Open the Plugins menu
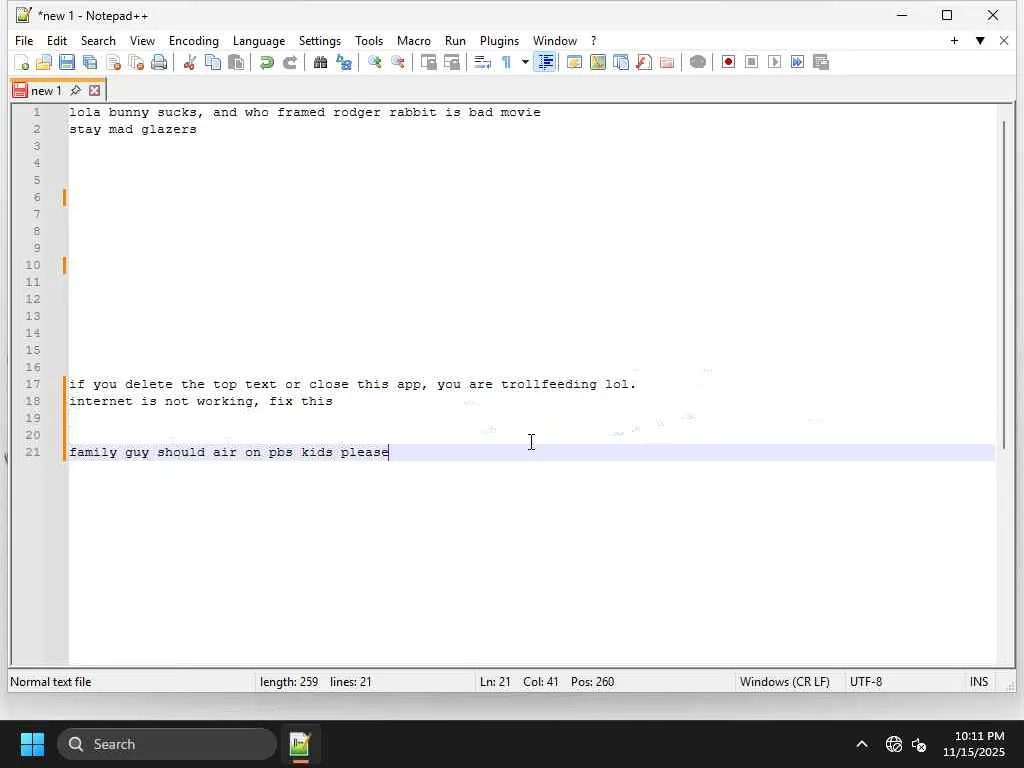The width and height of the screenshot is (1024, 768). [x=499, y=40]
